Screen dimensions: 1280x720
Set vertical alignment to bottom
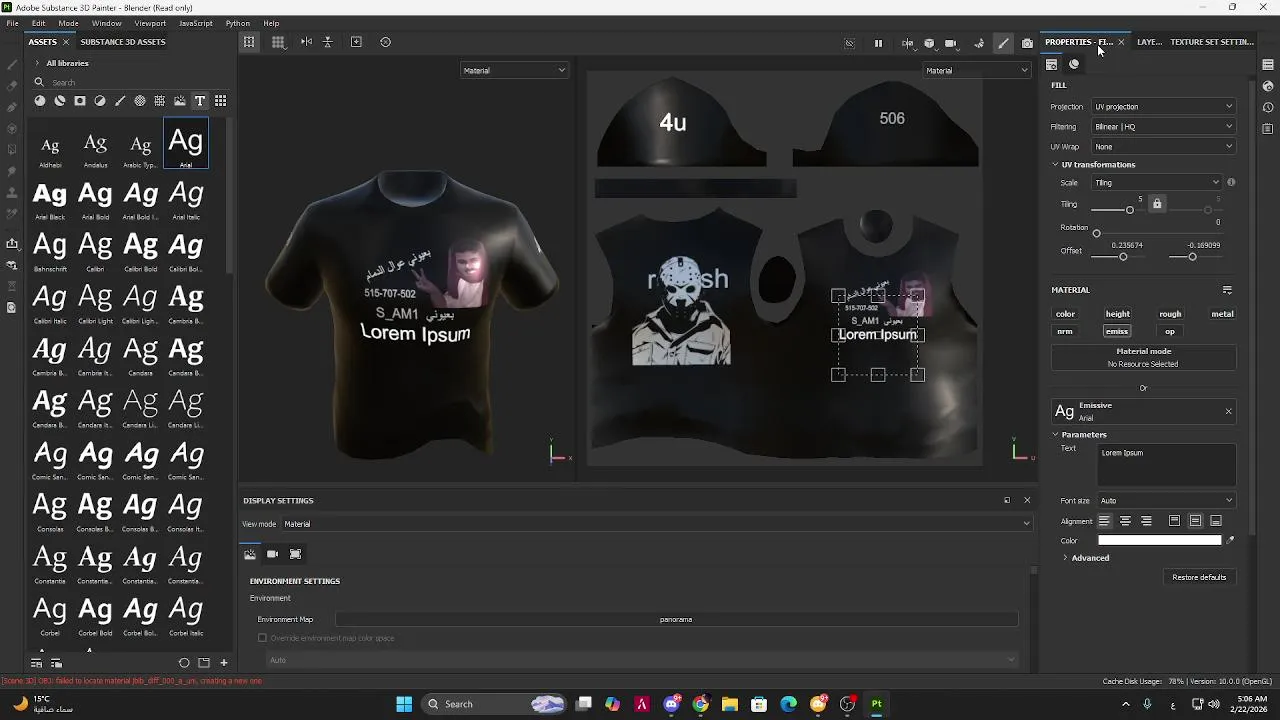(1216, 521)
